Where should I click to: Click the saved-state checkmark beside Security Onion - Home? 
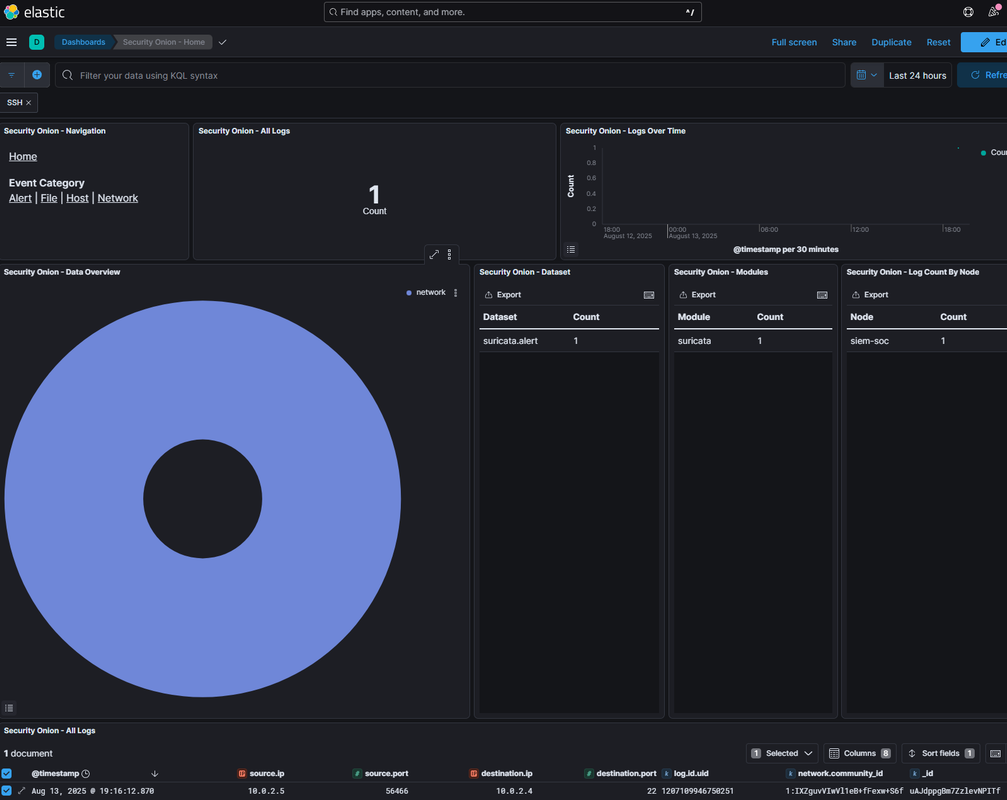222,42
